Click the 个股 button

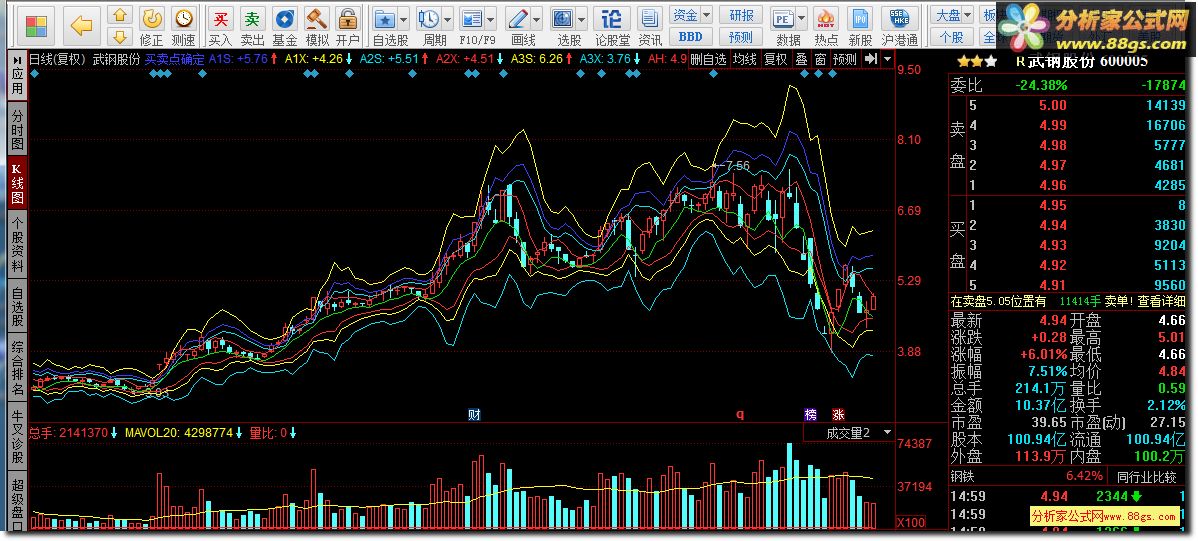953,36
